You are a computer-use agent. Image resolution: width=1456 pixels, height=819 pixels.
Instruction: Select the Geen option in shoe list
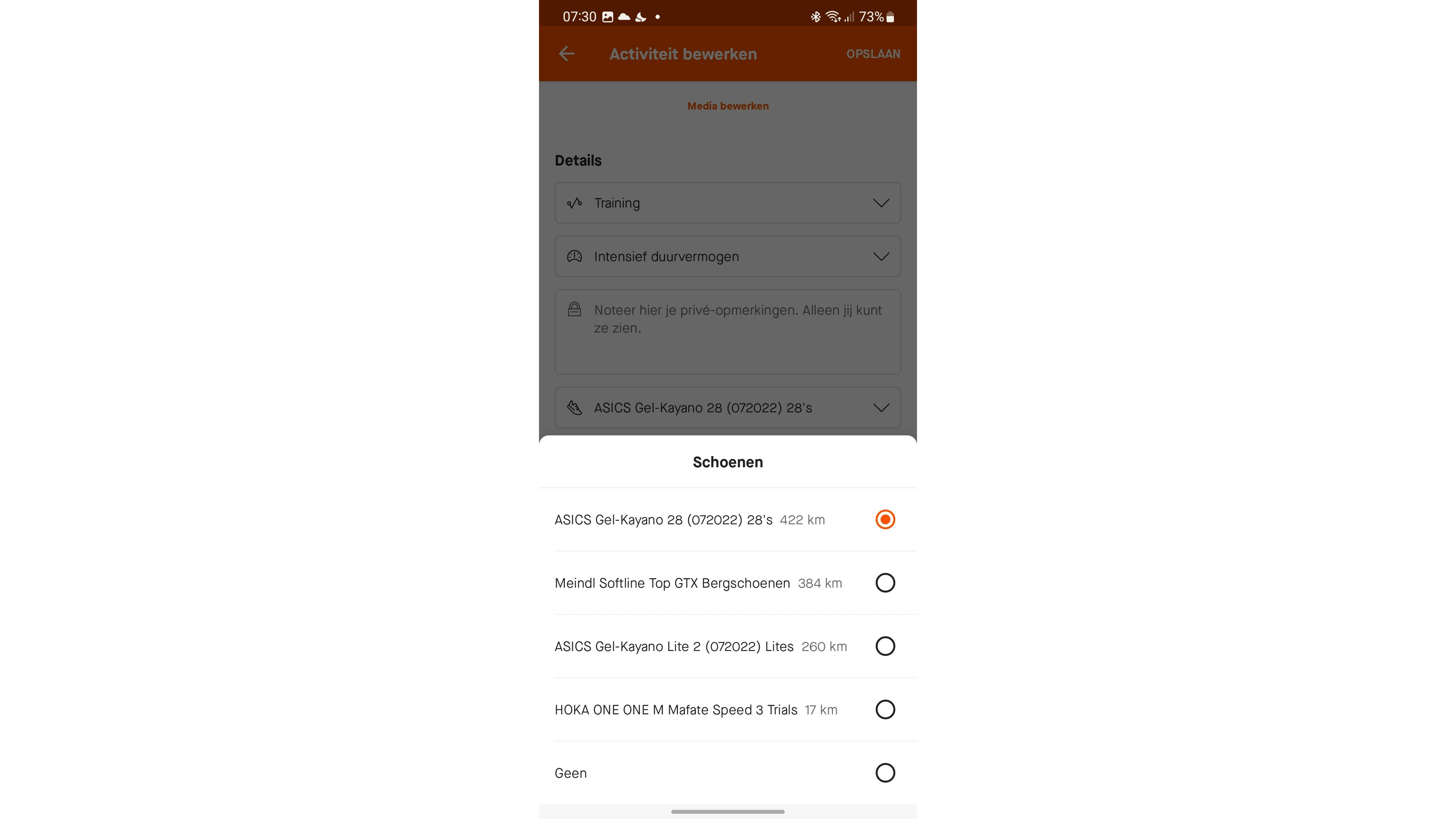coord(727,773)
